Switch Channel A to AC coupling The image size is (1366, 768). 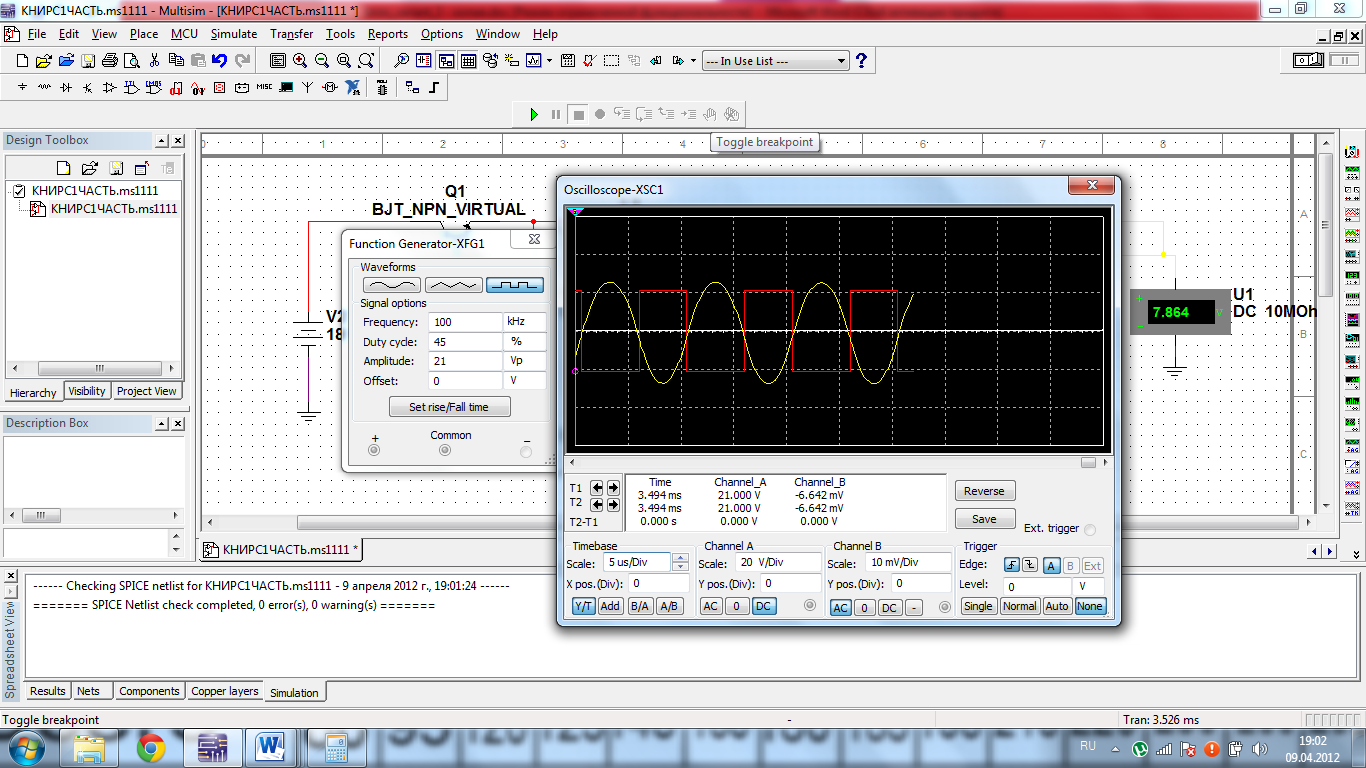710,606
